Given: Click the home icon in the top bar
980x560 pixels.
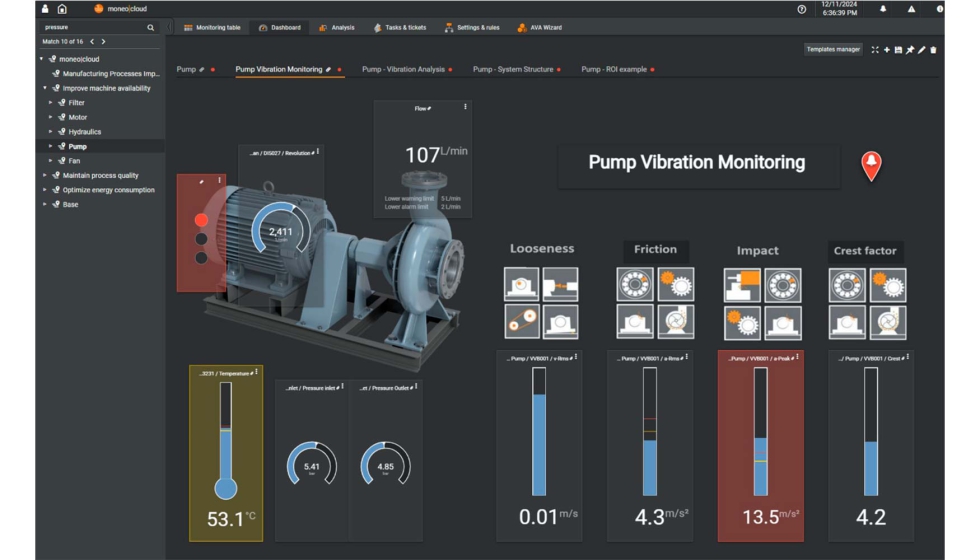Looking at the screenshot, I should [x=62, y=9].
